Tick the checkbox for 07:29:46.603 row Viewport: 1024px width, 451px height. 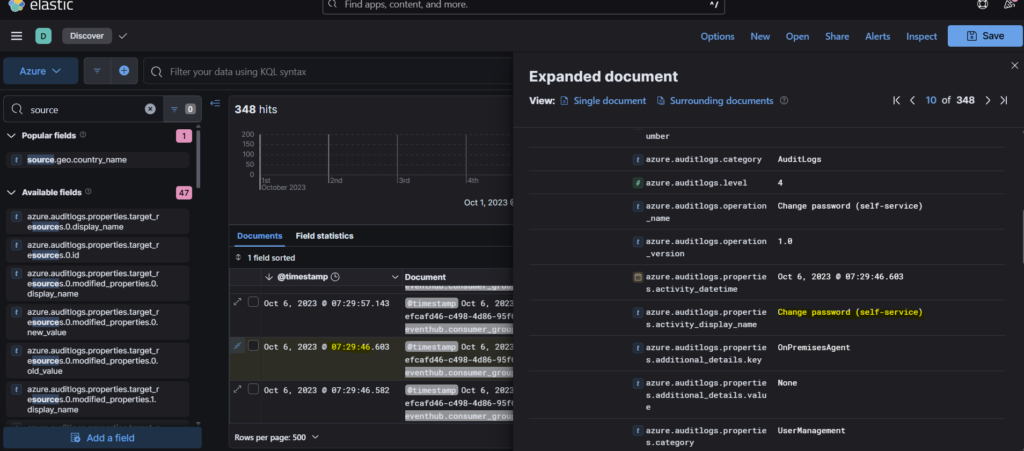click(x=254, y=346)
